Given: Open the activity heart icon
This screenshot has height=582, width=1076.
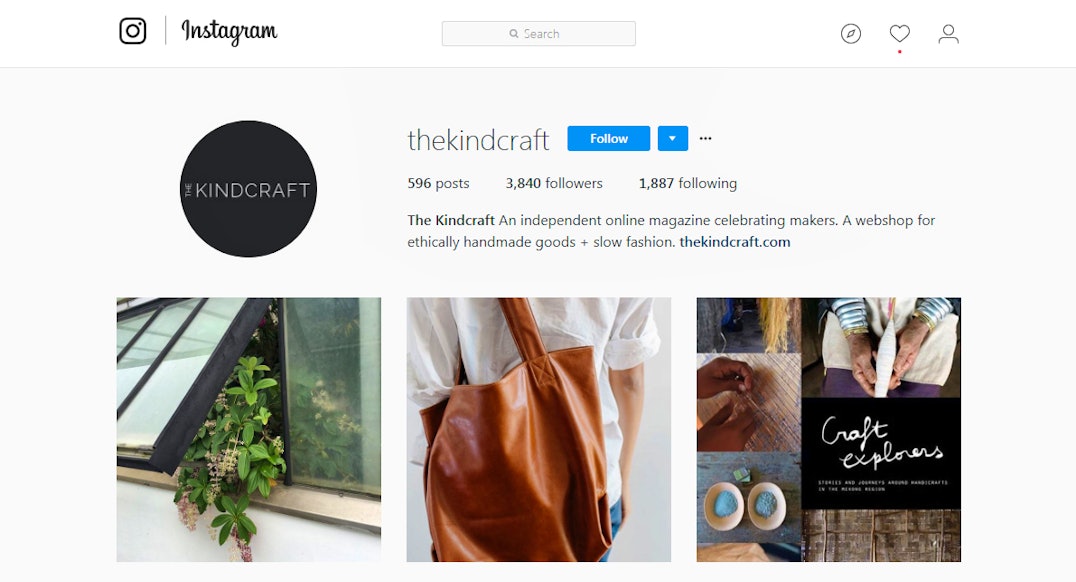Looking at the screenshot, I should coord(900,33).
